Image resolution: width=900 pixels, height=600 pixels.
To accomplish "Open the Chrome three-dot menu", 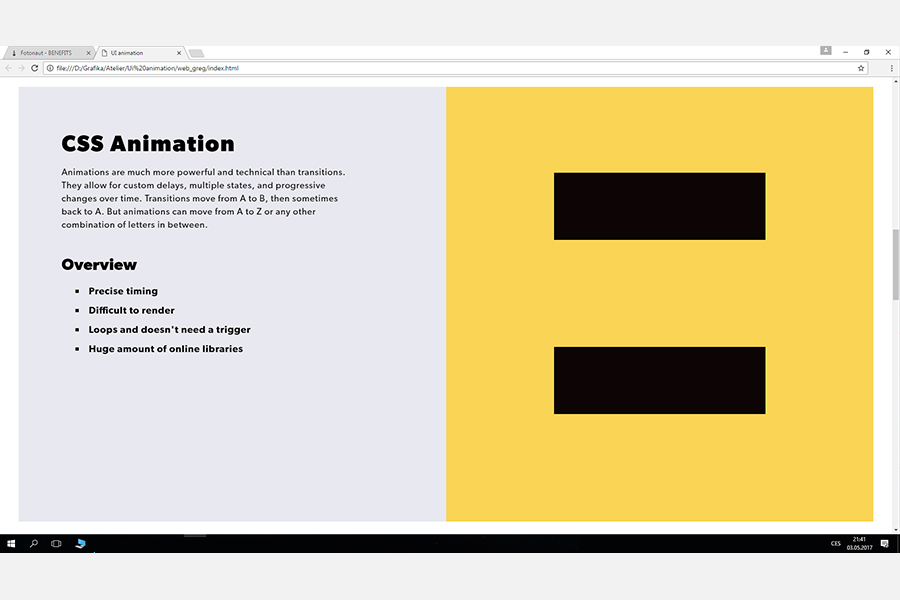I will point(891,68).
